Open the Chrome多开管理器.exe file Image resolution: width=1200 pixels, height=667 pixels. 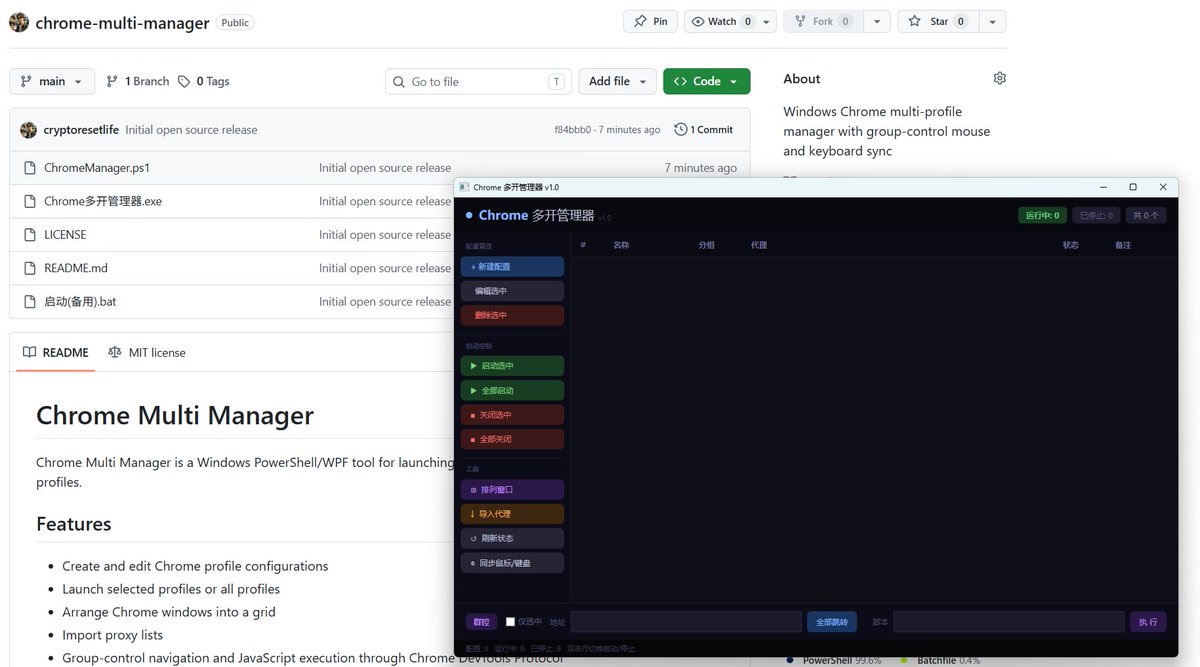click(103, 201)
